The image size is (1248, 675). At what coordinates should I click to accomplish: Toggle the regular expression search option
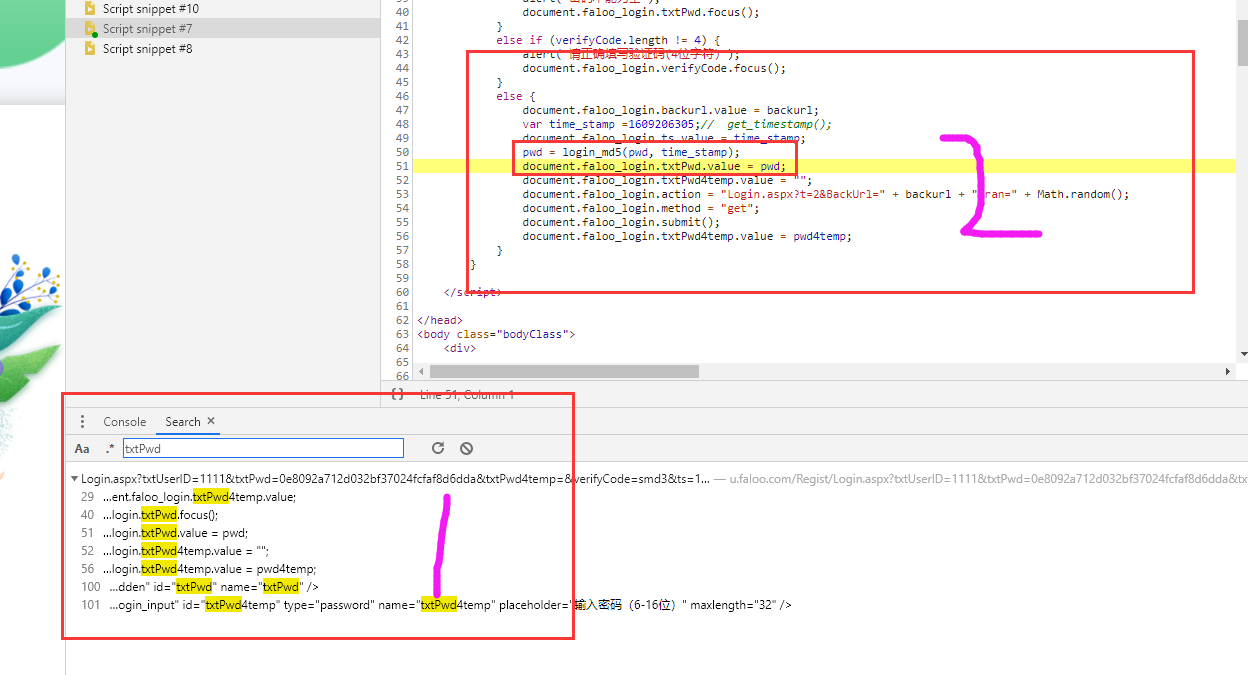tap(109, 449)
